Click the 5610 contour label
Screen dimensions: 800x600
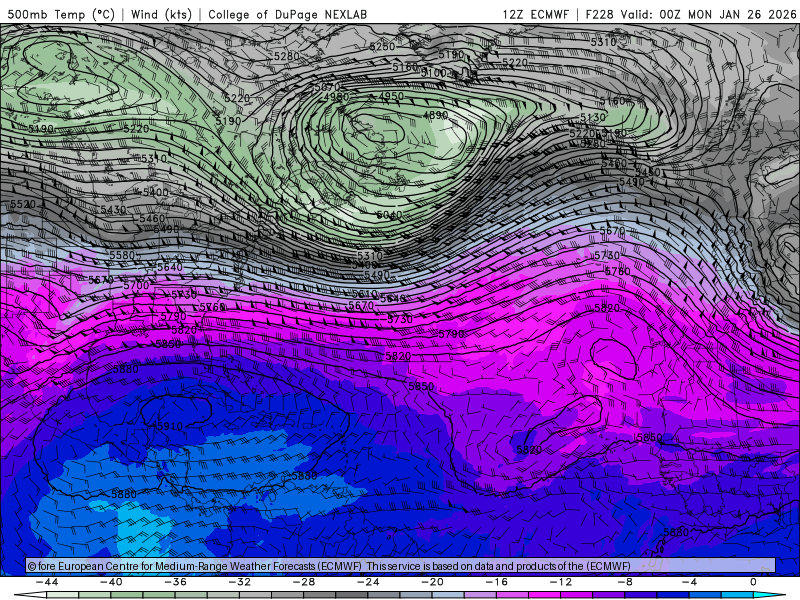coord(365,294)
